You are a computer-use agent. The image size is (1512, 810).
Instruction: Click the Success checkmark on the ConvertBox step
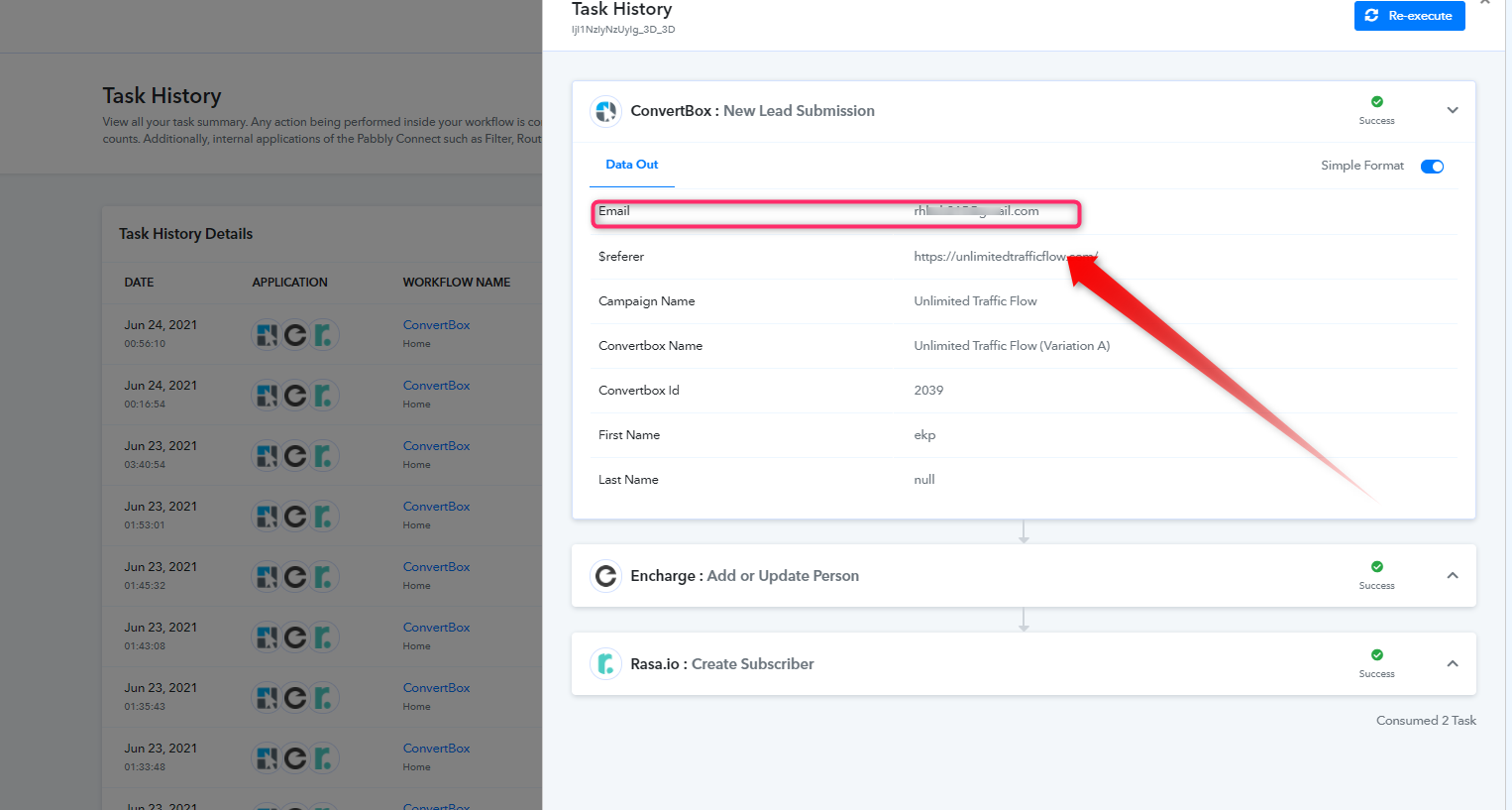pos(1377,102)
